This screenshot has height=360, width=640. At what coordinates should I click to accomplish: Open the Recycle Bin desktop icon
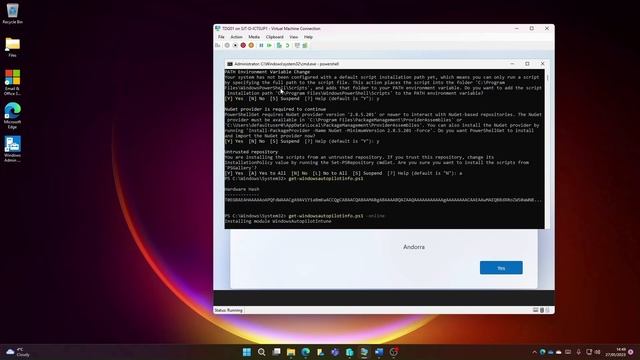coord(13,13)
